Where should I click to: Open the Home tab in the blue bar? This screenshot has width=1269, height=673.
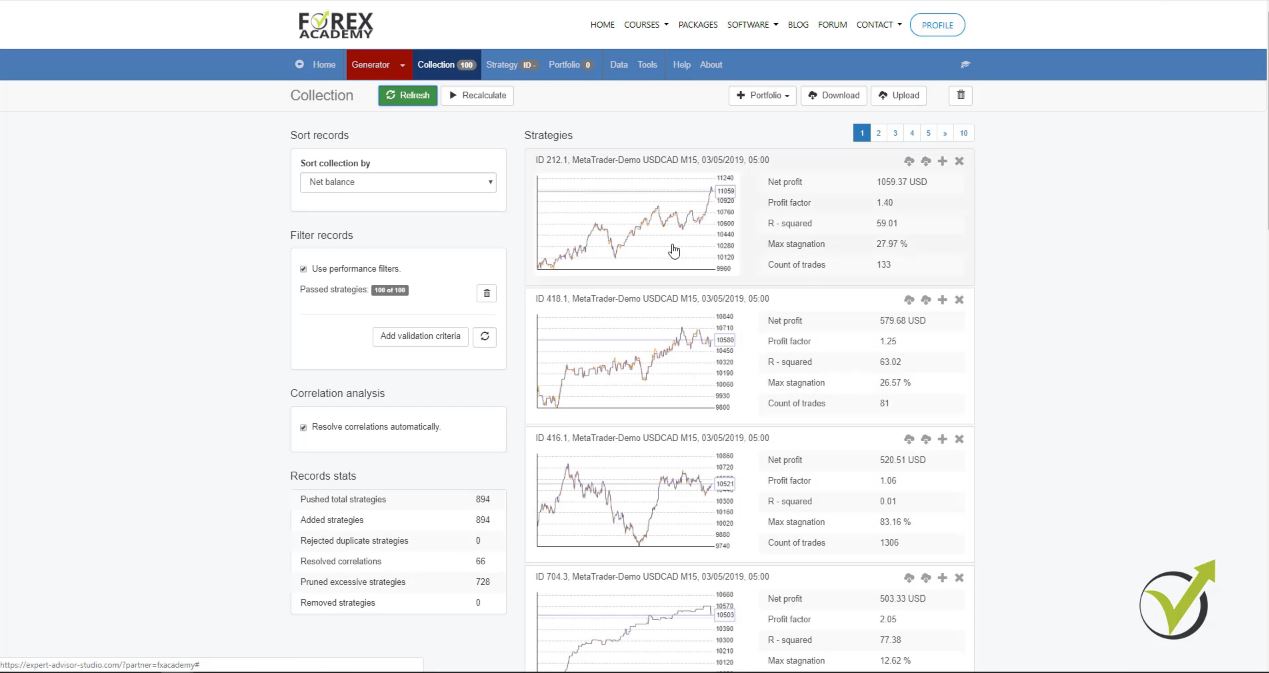(324, 65)
